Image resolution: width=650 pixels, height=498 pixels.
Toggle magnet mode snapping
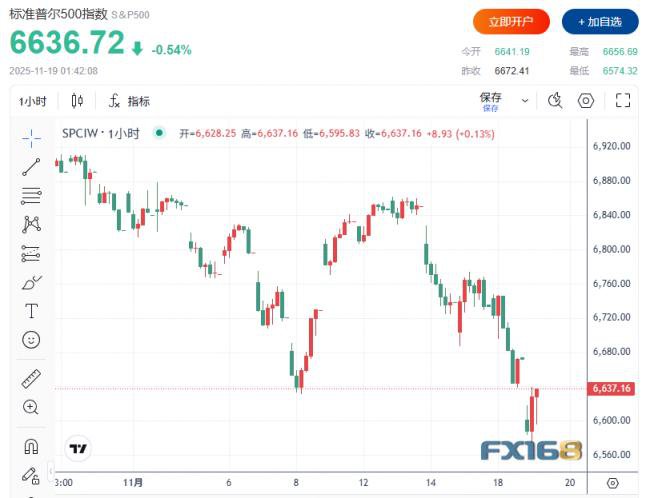[31, 446]
